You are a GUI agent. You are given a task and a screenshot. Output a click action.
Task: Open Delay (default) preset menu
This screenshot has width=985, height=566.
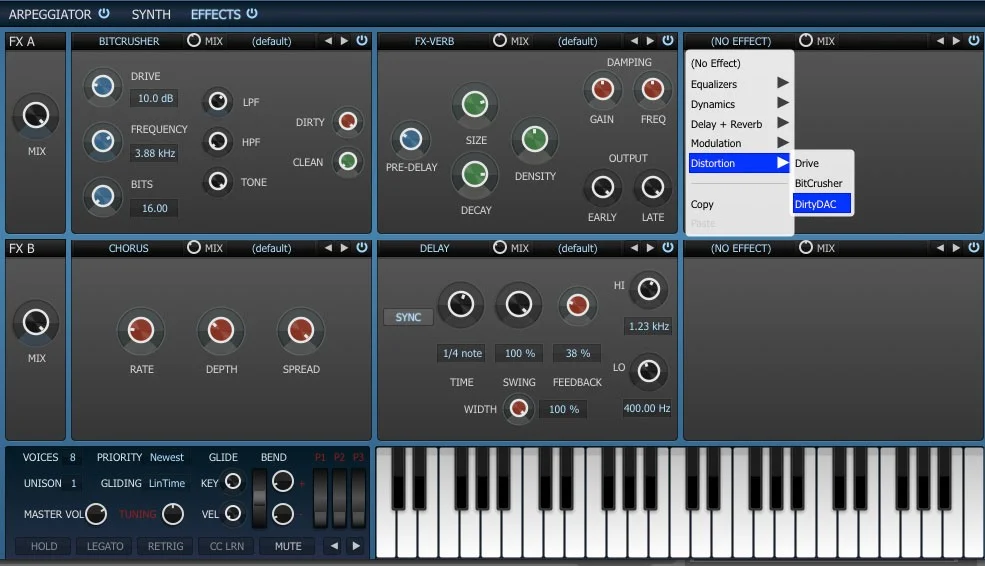tap(577, 249)
